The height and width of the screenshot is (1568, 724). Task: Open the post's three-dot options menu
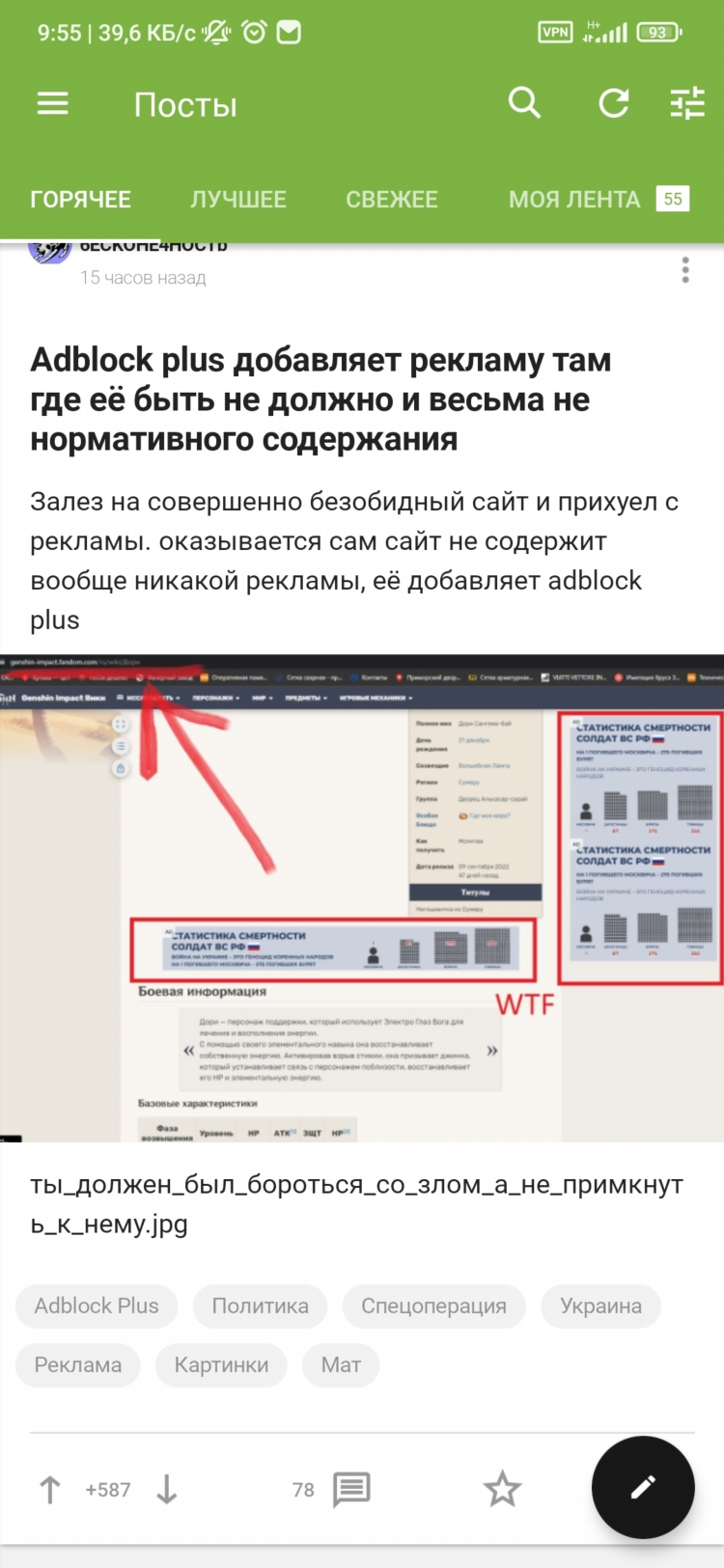coord(685,270)
